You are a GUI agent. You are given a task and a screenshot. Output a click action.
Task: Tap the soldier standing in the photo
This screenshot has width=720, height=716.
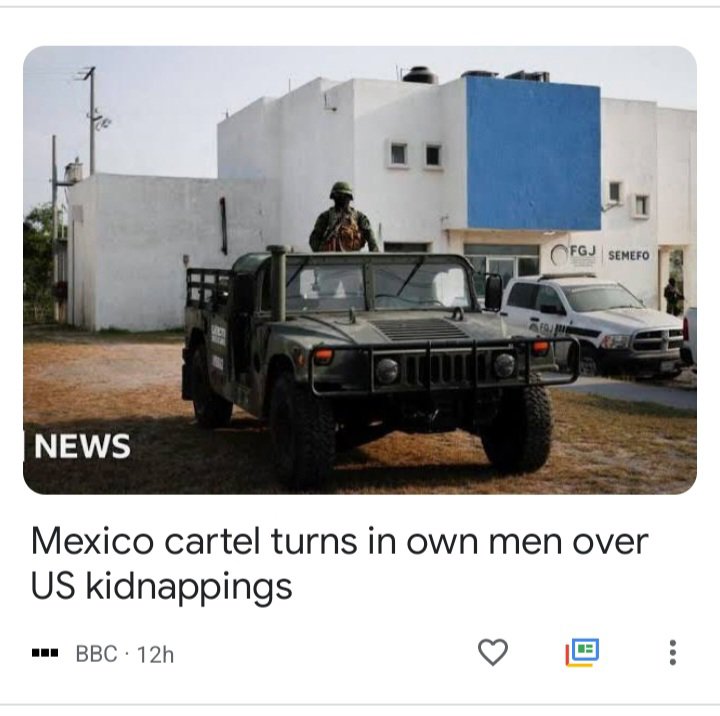[343, 217]
